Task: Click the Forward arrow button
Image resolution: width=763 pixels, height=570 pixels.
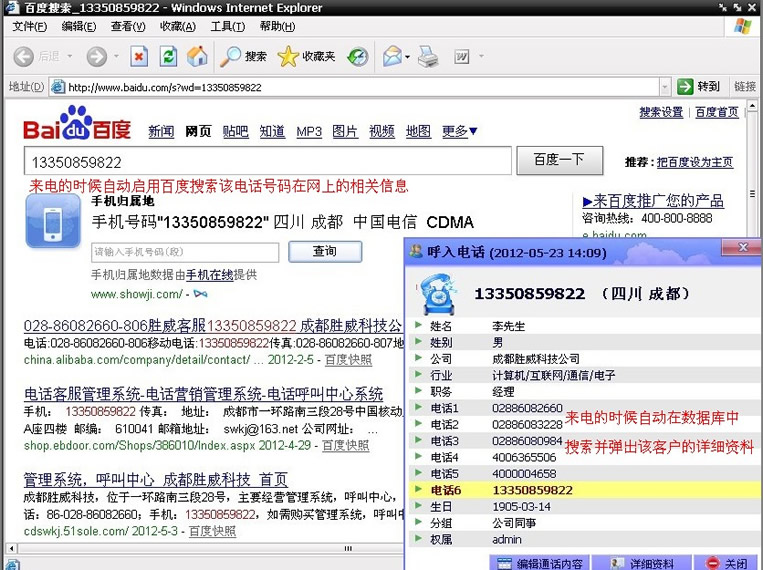Action: tap(96, 57)
